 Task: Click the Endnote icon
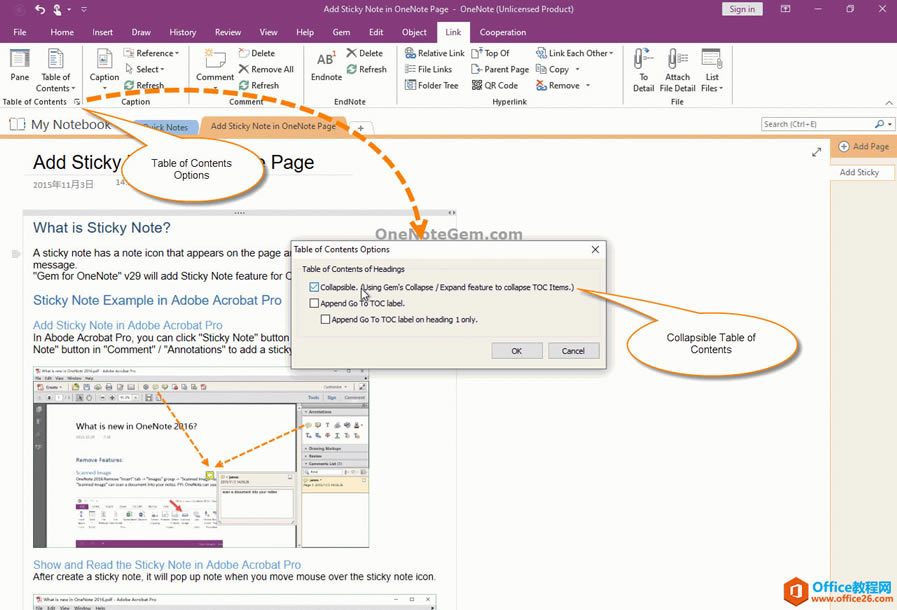[326, 59]
